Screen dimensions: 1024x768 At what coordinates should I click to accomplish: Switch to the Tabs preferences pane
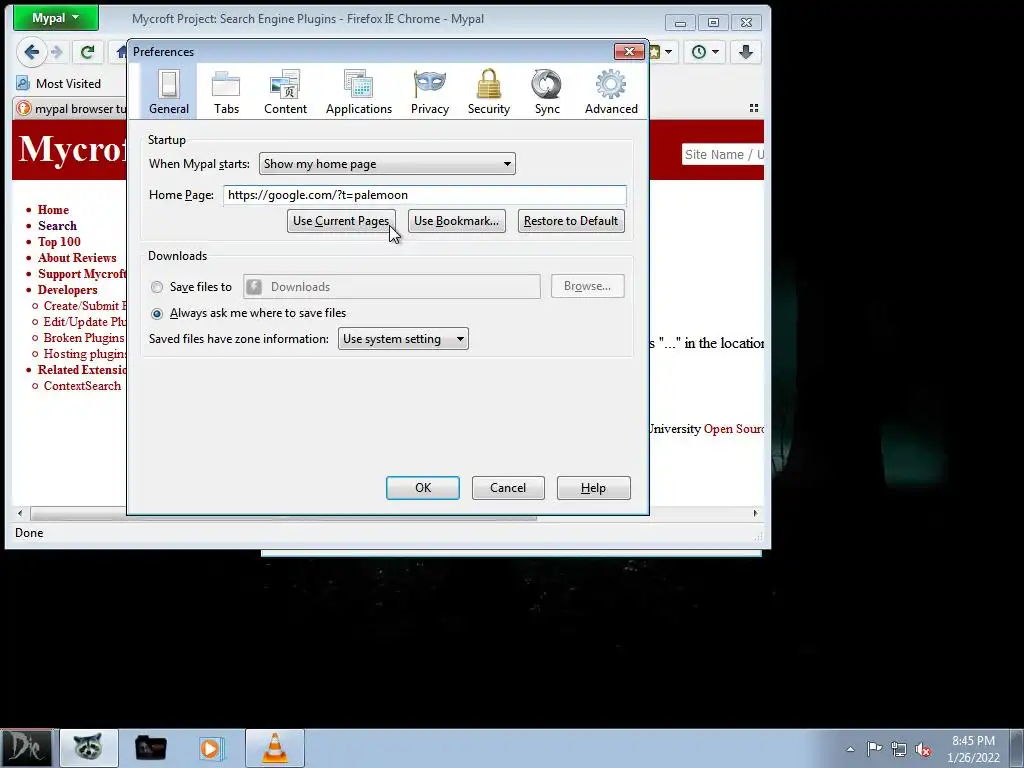tap(226, 92)
